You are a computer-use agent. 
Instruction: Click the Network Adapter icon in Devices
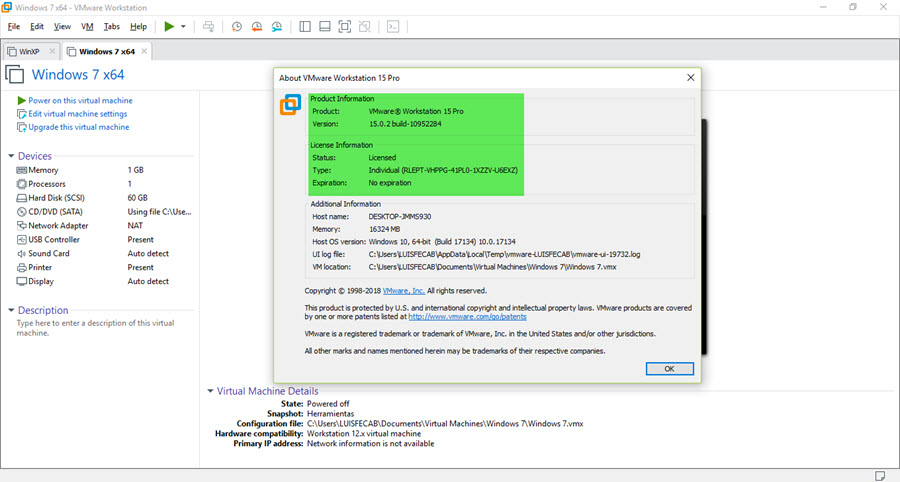coord(22,226)
